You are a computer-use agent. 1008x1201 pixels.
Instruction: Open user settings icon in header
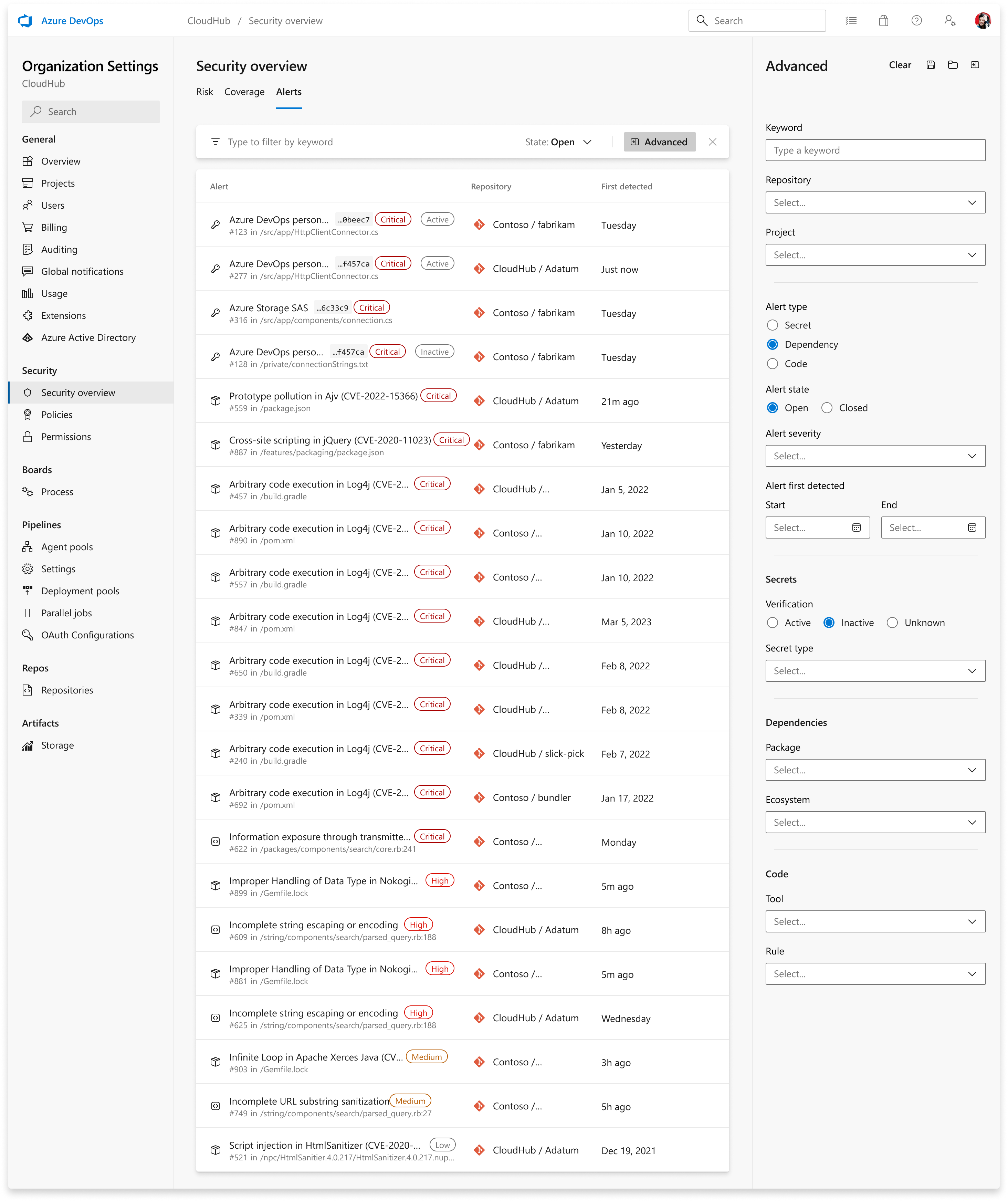point(950,21)
